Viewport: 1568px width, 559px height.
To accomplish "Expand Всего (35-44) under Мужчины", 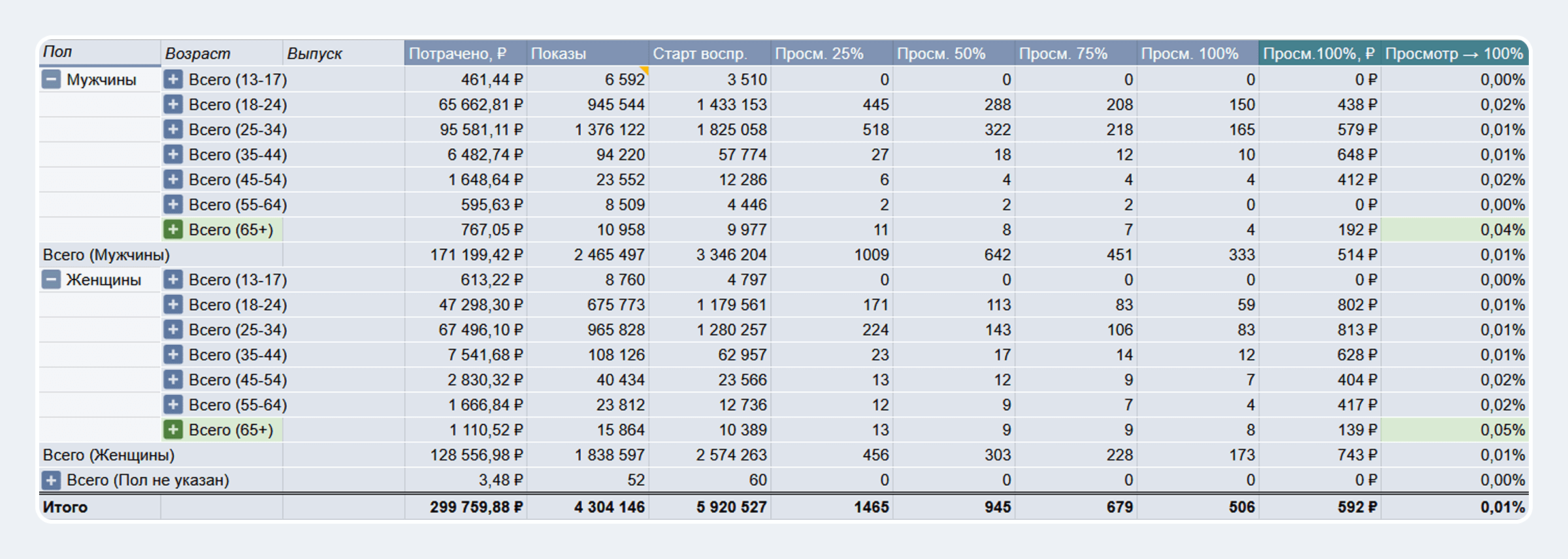I will (173, 155).
